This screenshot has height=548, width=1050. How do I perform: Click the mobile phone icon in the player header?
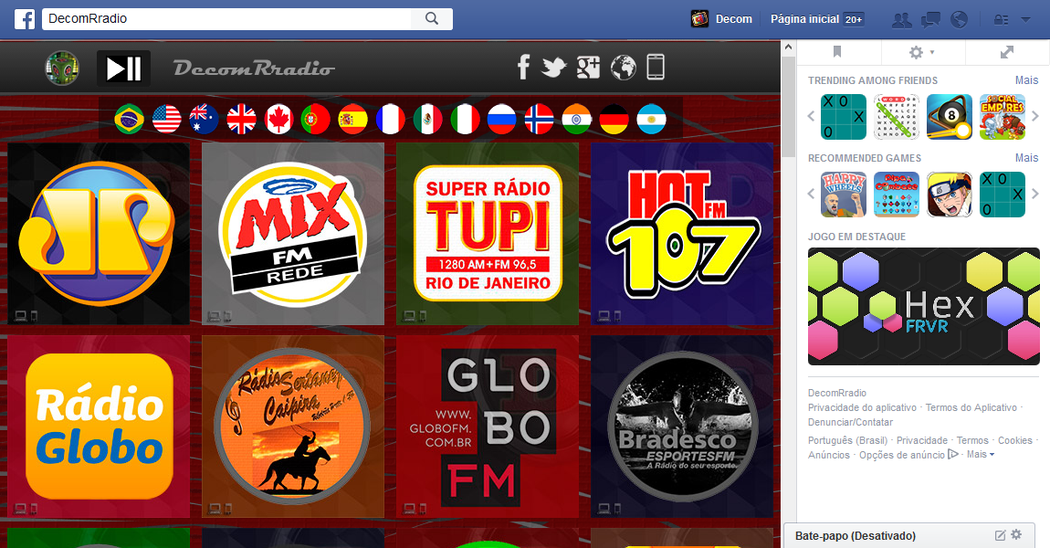point(655,68)
